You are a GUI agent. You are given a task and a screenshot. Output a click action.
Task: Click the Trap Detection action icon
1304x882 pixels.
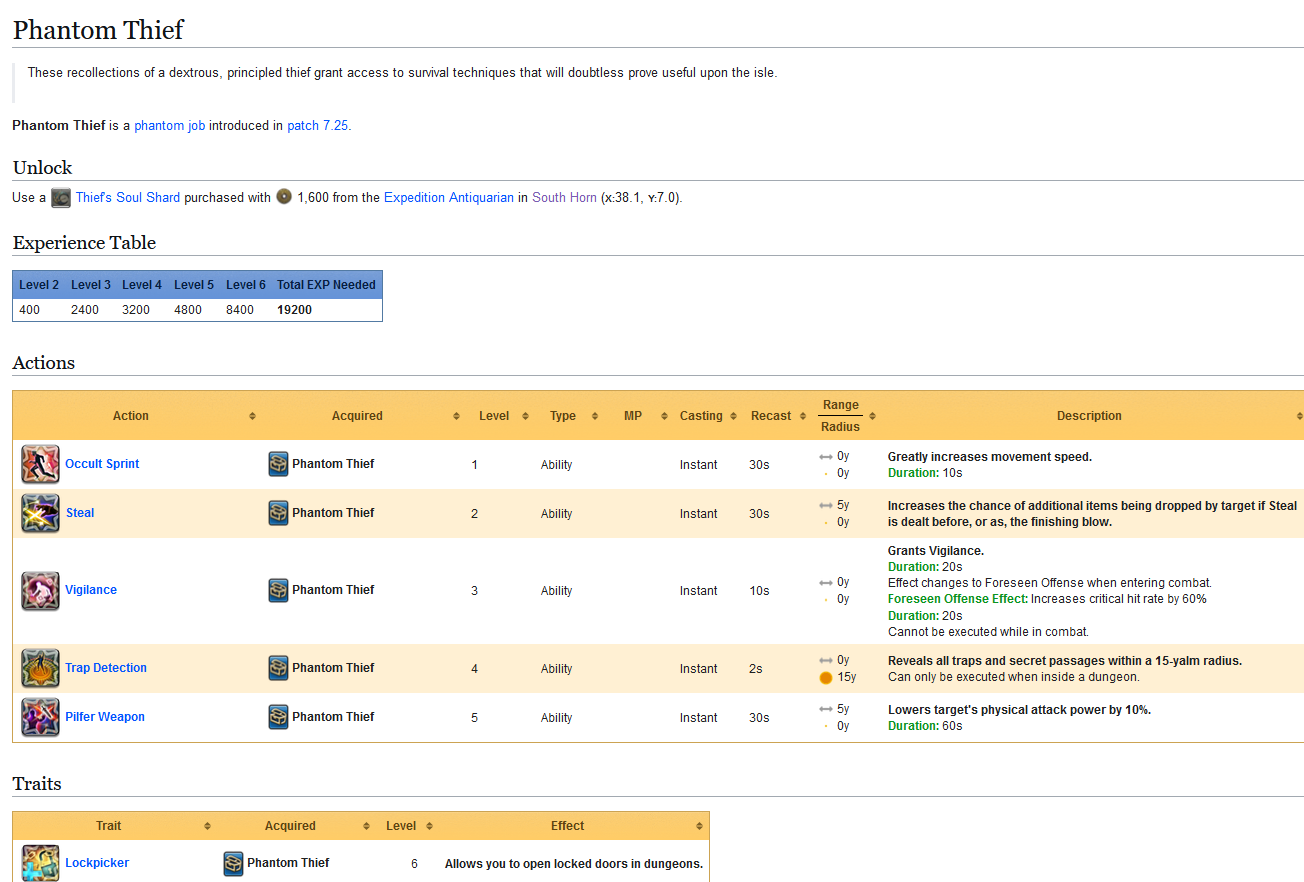(x=41, y=668)
